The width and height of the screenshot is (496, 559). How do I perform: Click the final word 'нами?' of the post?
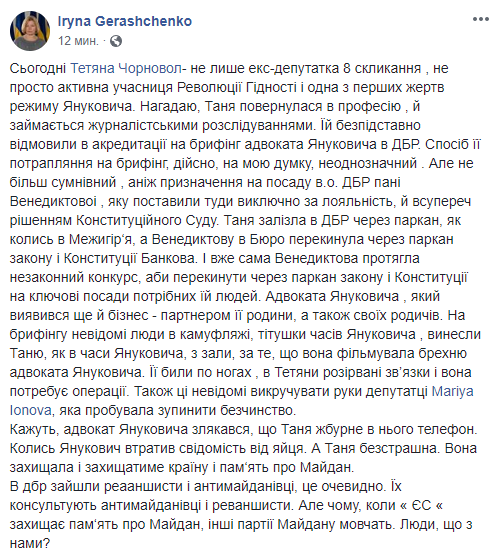click(x=30, y=544)
